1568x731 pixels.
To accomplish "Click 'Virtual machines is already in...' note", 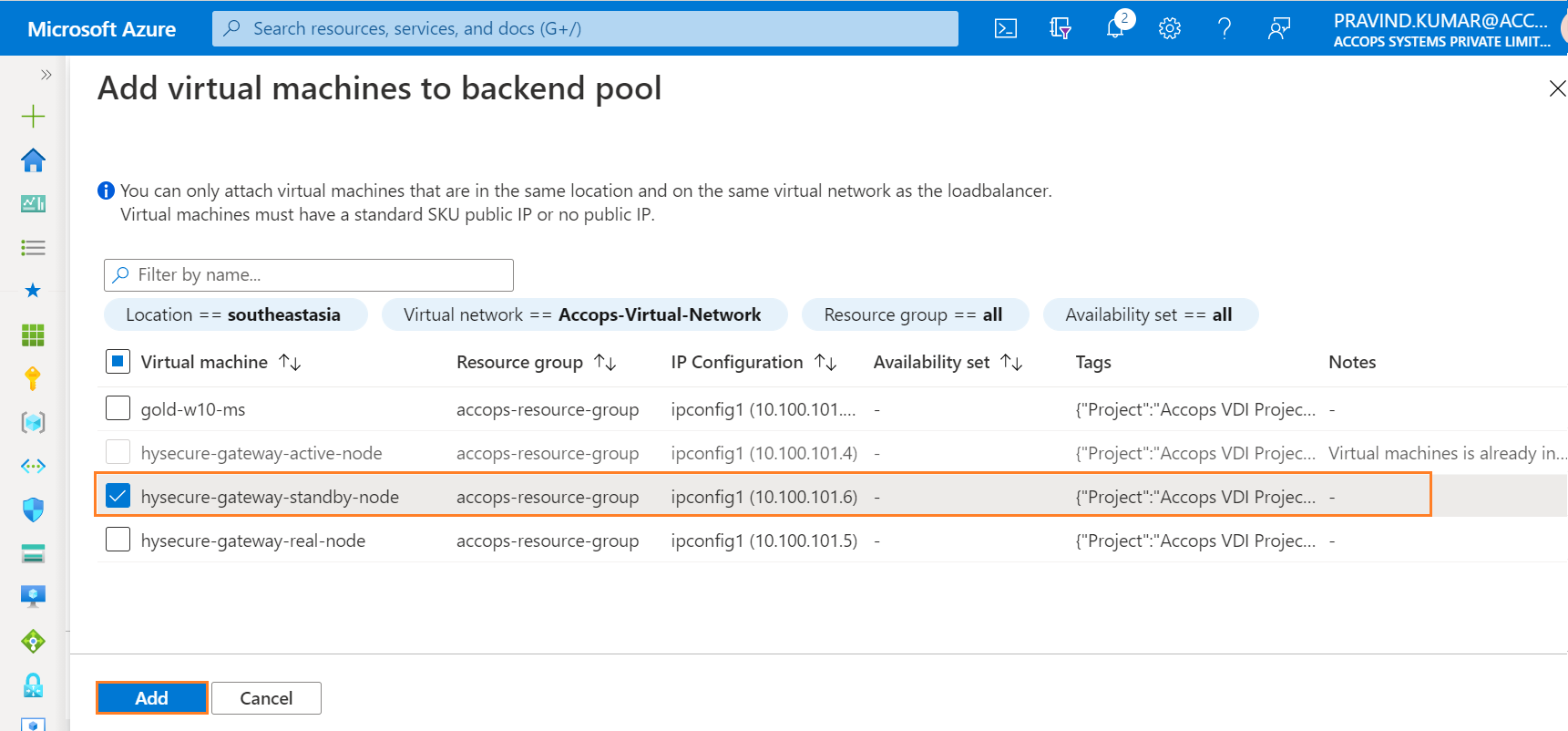I will click(1447, 453).
